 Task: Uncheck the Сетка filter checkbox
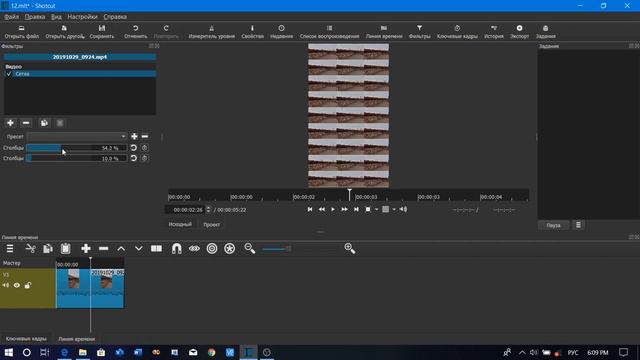[x=9, y=74]
